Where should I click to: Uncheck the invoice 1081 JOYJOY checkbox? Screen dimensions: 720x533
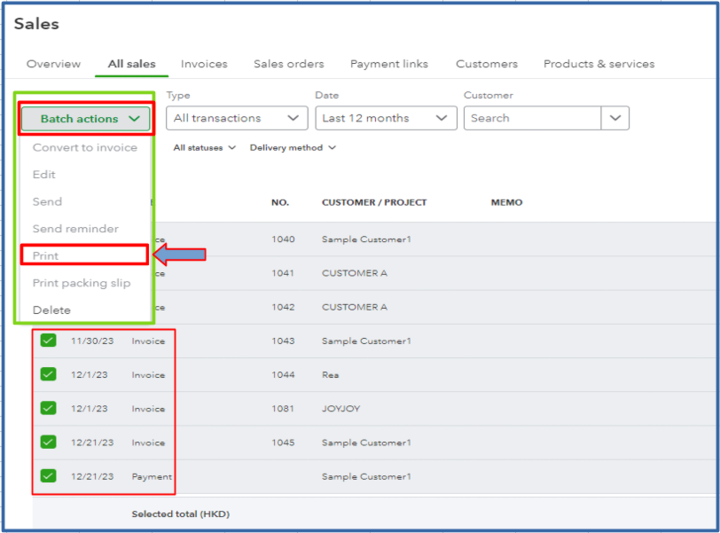(x=48, y=408)
